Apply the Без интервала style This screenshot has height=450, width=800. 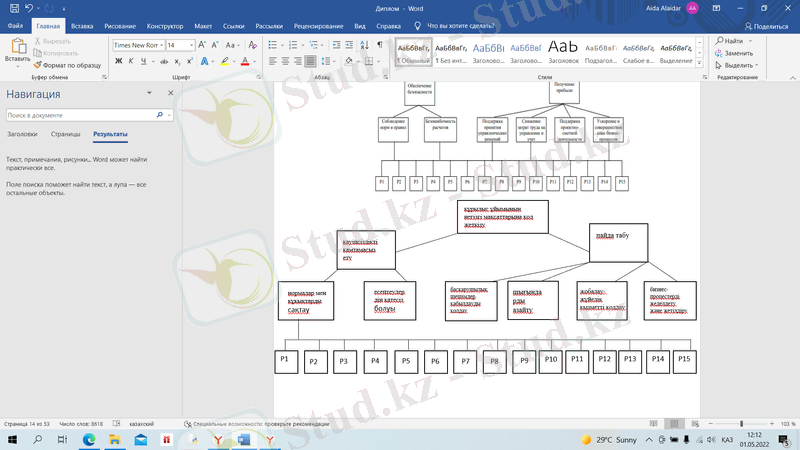[x=451, y=52]
